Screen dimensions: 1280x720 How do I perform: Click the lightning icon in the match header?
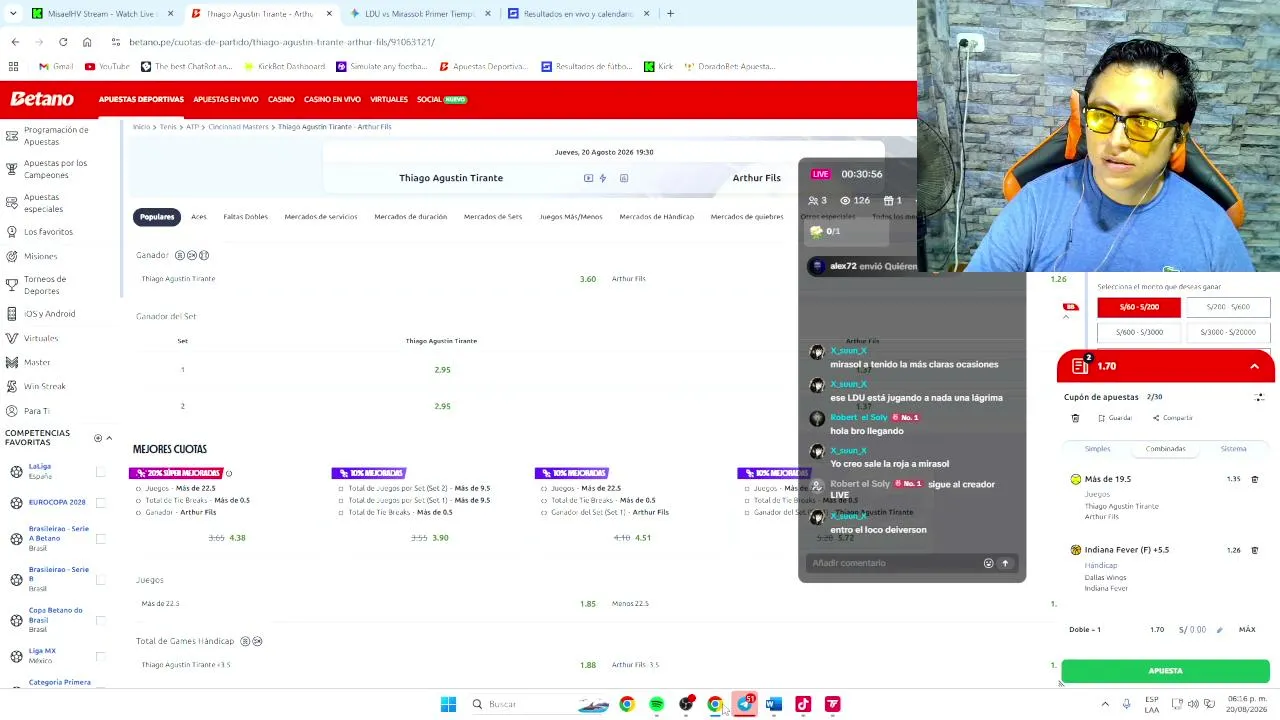602,178
